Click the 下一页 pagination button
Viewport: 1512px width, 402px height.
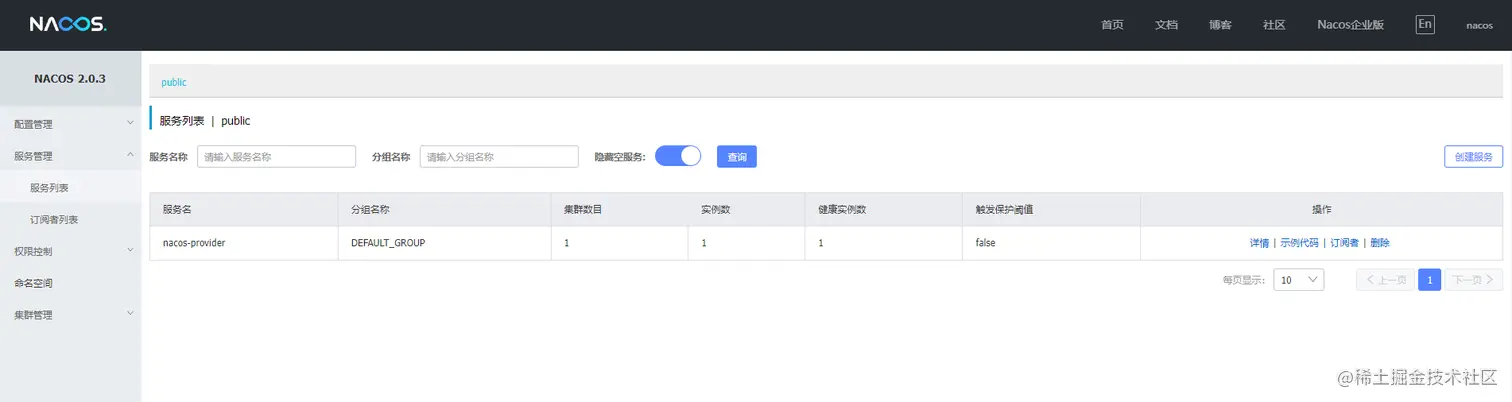point(1475,280)
